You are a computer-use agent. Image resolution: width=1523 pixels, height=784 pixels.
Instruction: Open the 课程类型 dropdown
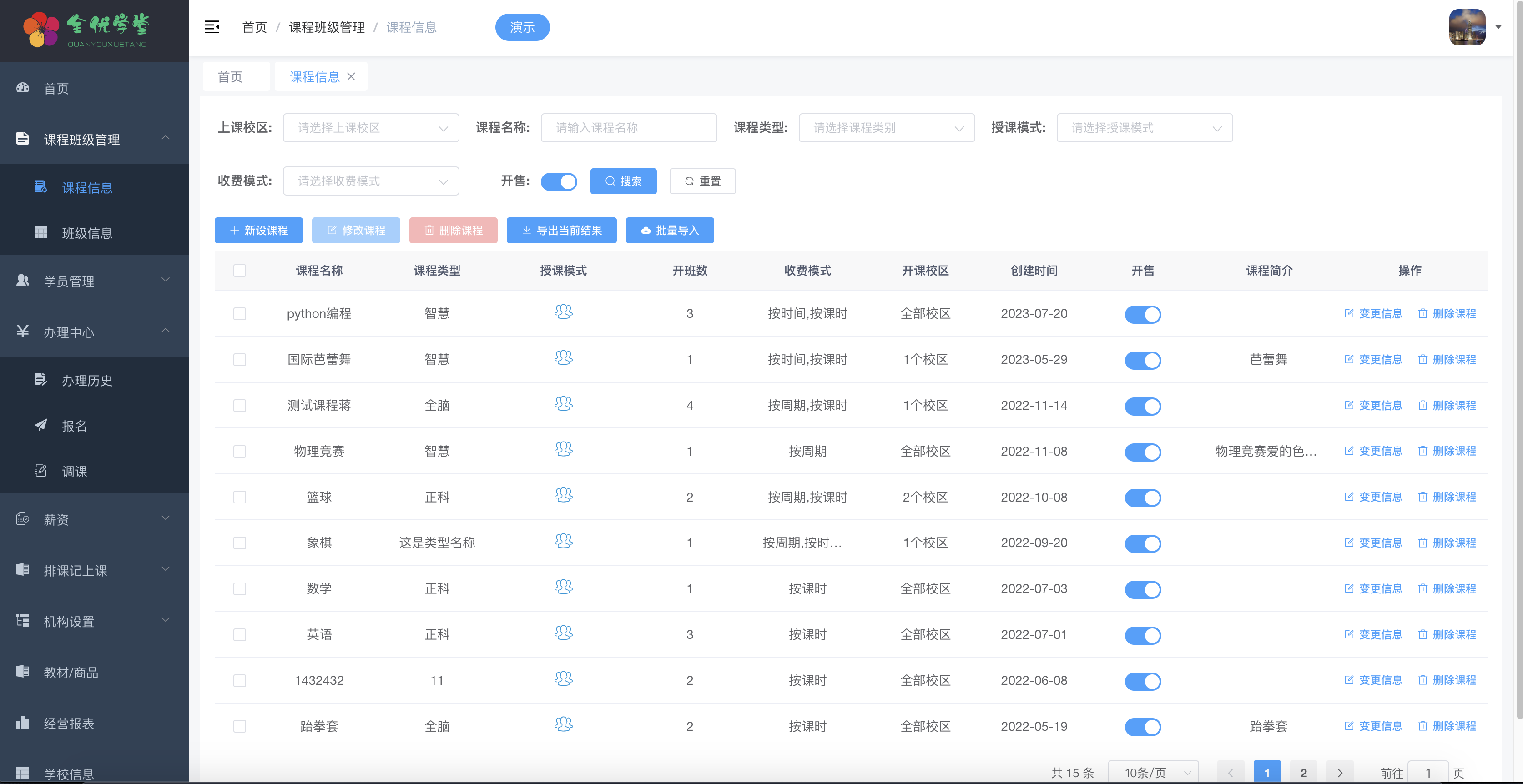coord(886,128)
